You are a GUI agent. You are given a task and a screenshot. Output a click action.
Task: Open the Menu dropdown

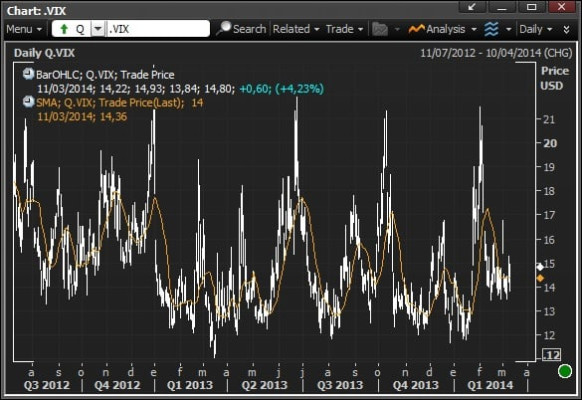click(24, 29)
